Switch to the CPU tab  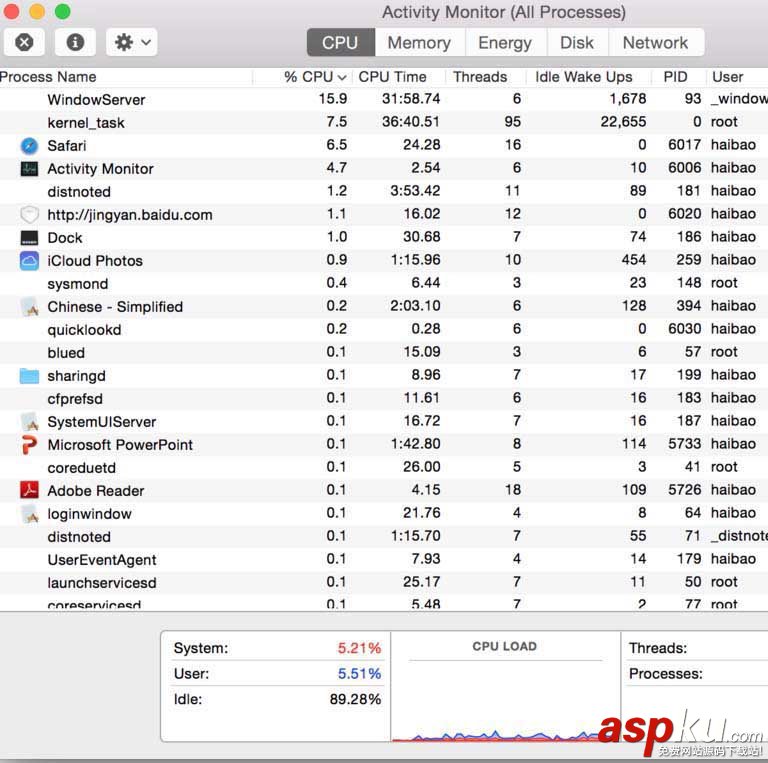pos(340,43)
